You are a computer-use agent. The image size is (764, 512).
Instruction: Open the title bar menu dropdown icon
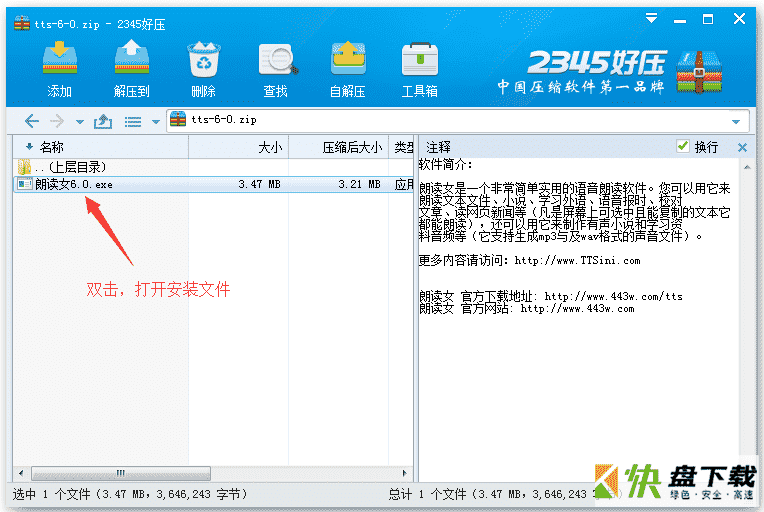tap(651, 19)
